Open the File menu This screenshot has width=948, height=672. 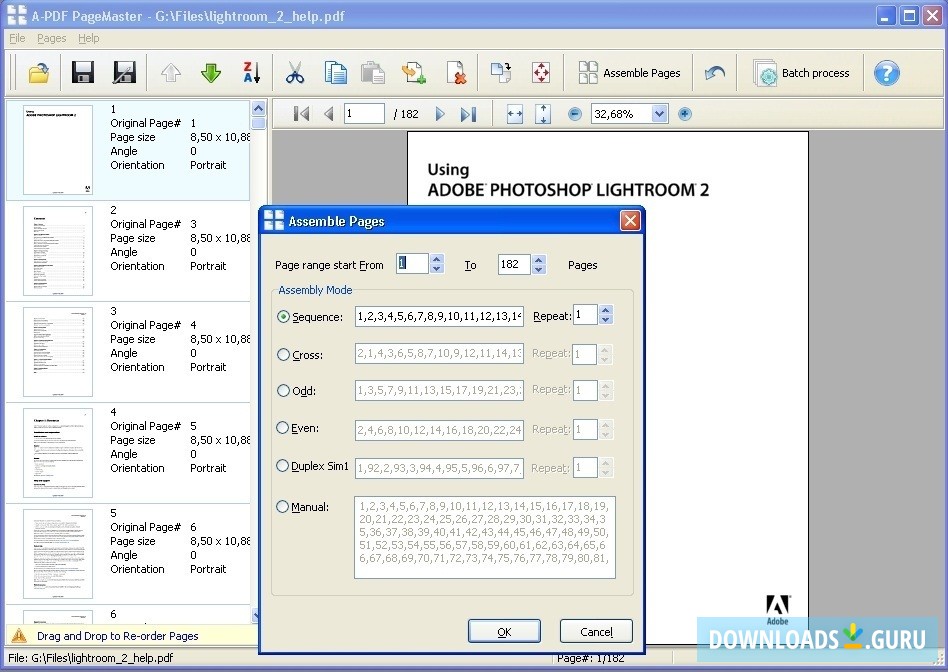click(17, 38)
